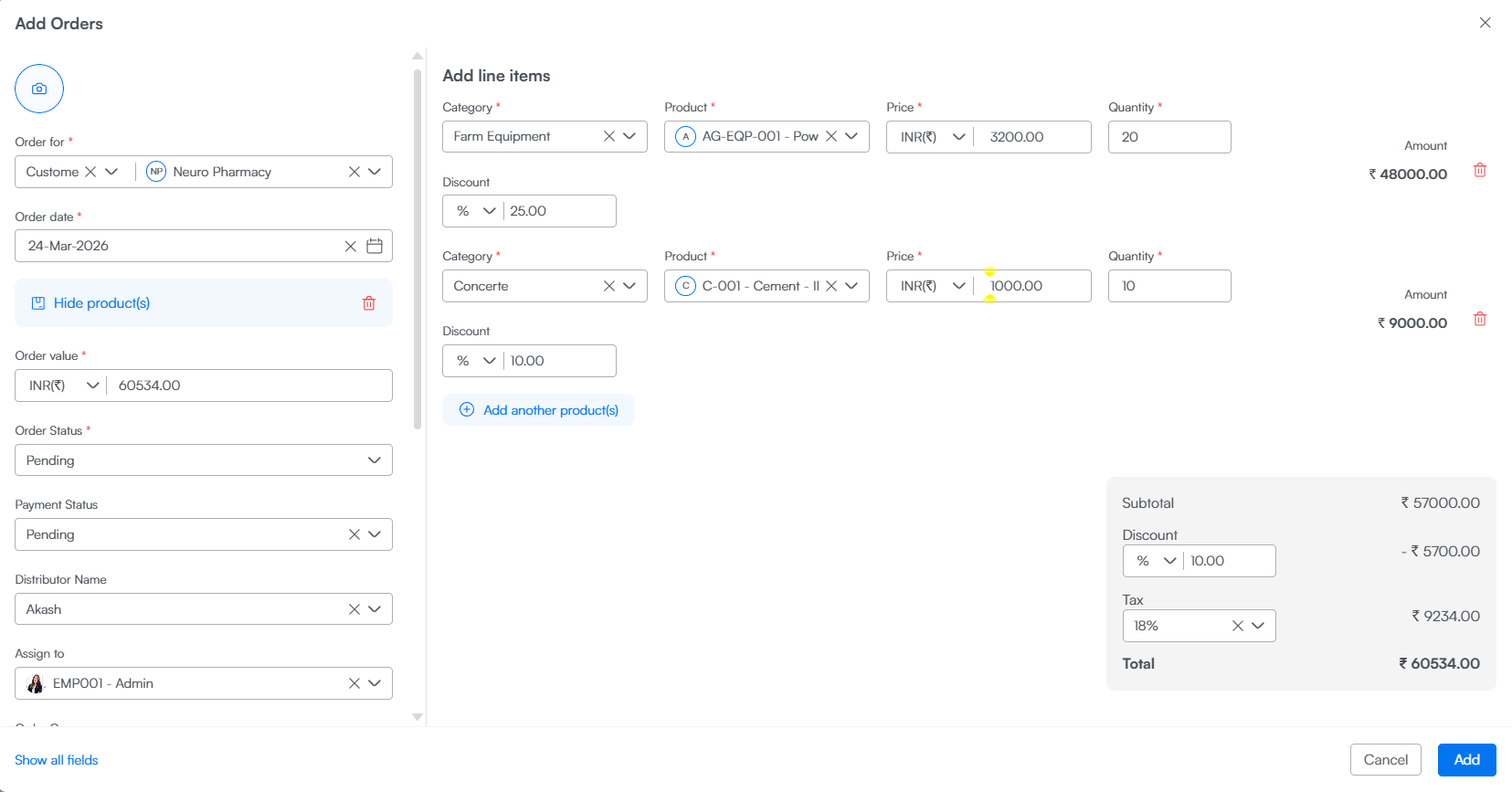The height and width of the screenshot is (792, 1512).
Task: Open the subtotal discount type dropdown
Action: click(1156, 561)
